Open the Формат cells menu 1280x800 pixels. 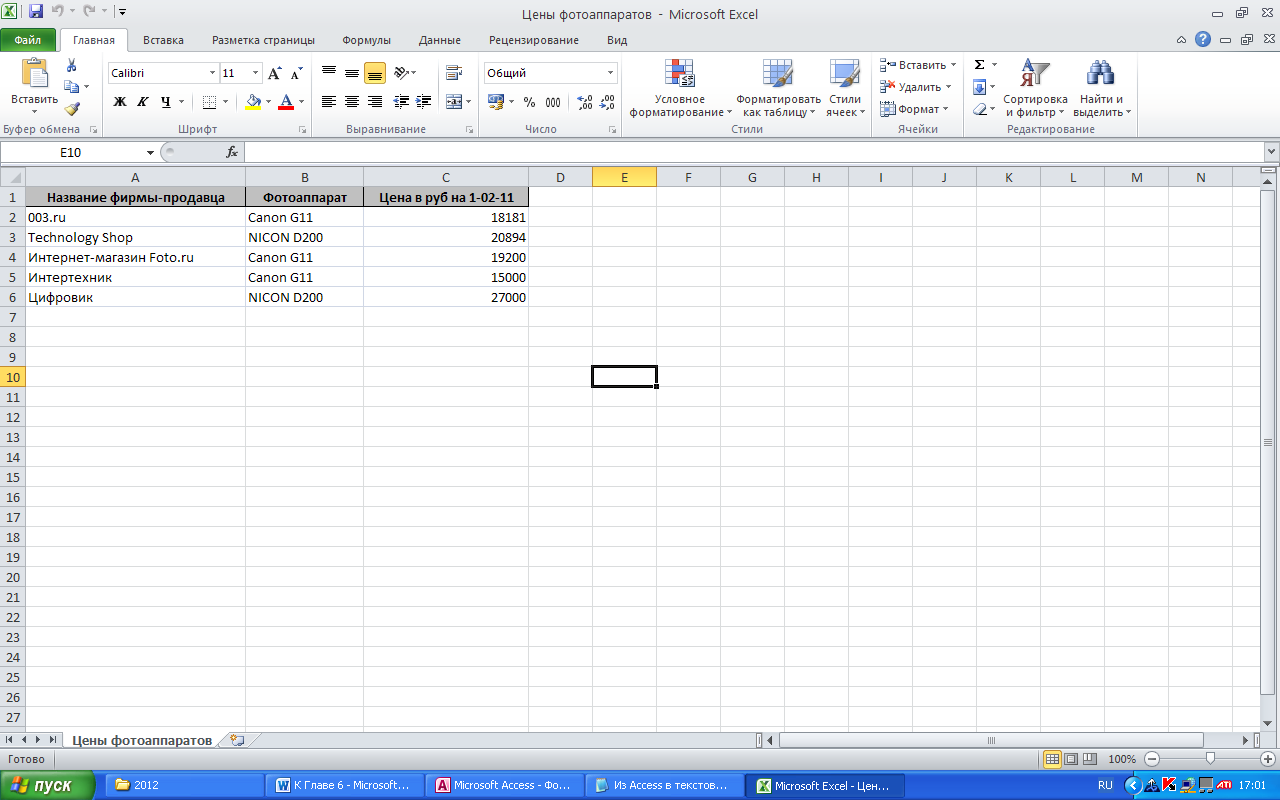pos(914,109)
